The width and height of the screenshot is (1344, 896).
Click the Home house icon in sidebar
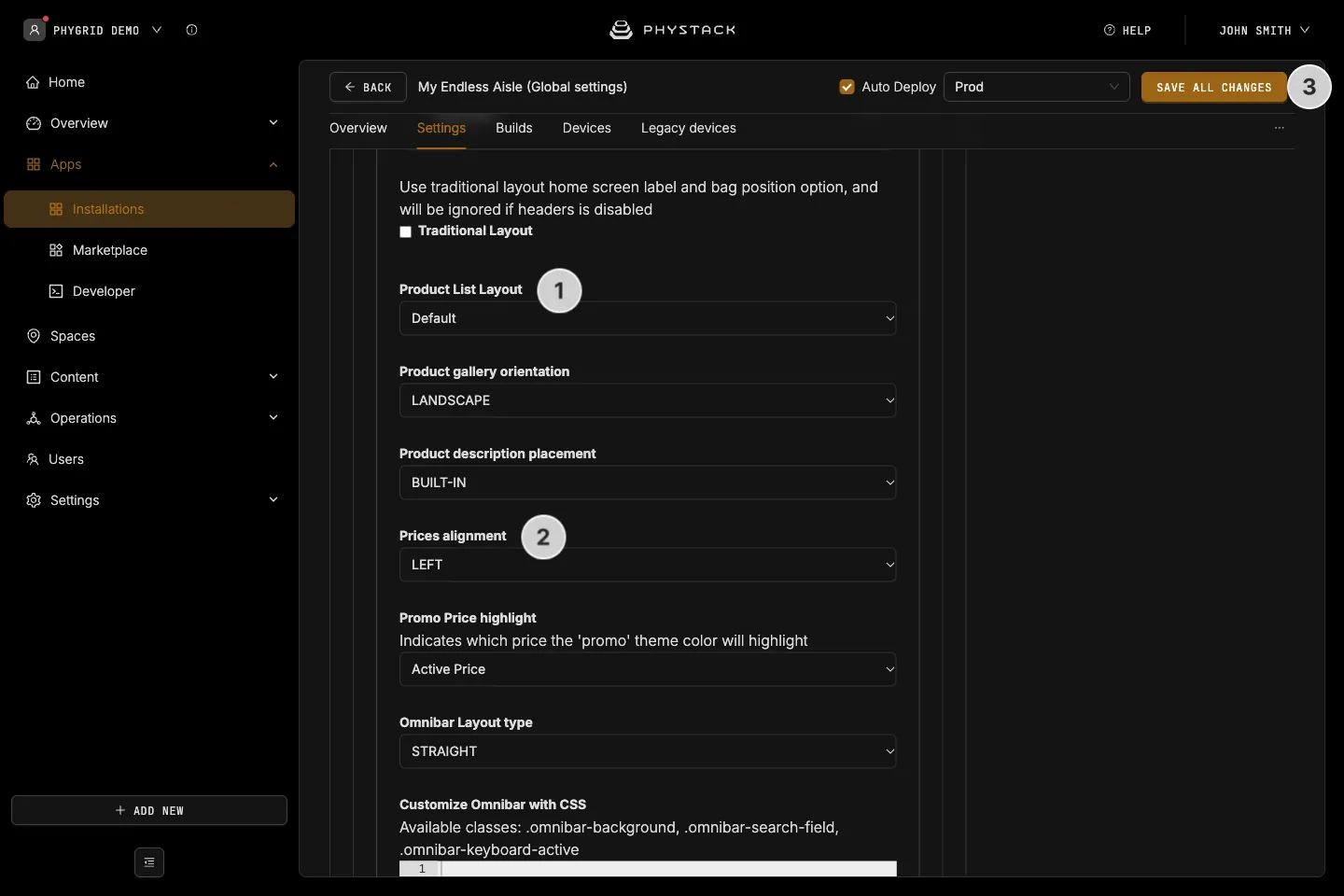click(33, 82)
